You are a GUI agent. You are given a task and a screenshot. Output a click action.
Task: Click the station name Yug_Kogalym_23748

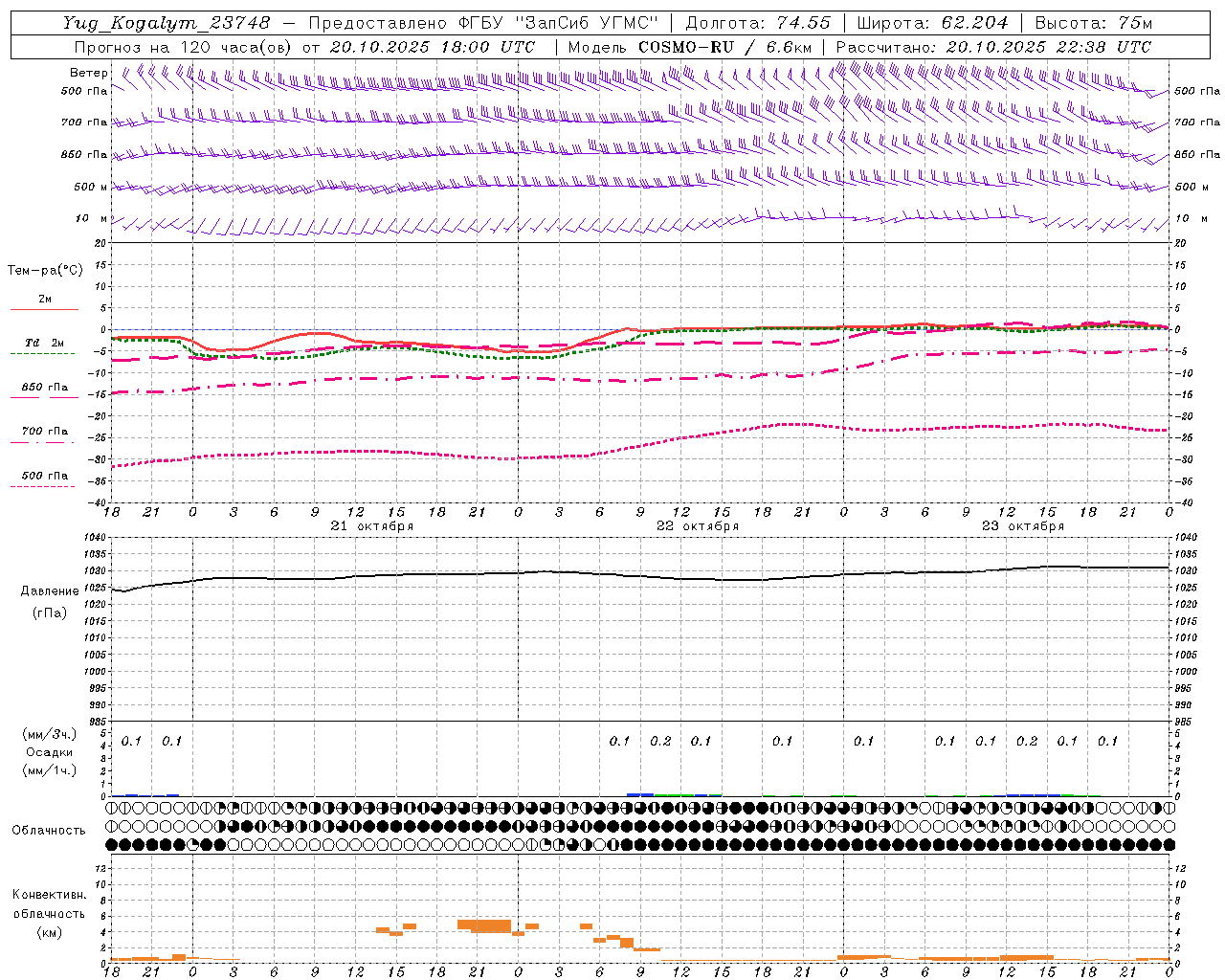(167, 23)
